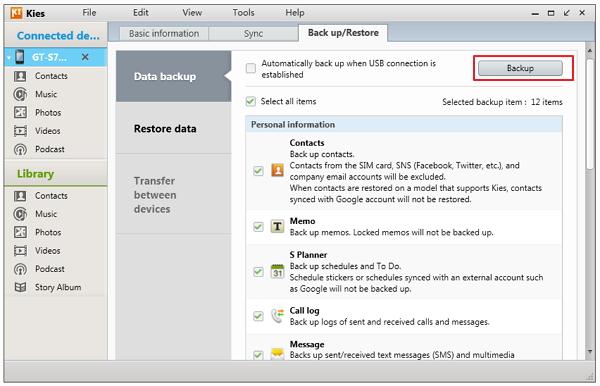The height and width of the screenshot is (386, 600).
Task: Select Back up/Restore tab
Action: [343, 33]
